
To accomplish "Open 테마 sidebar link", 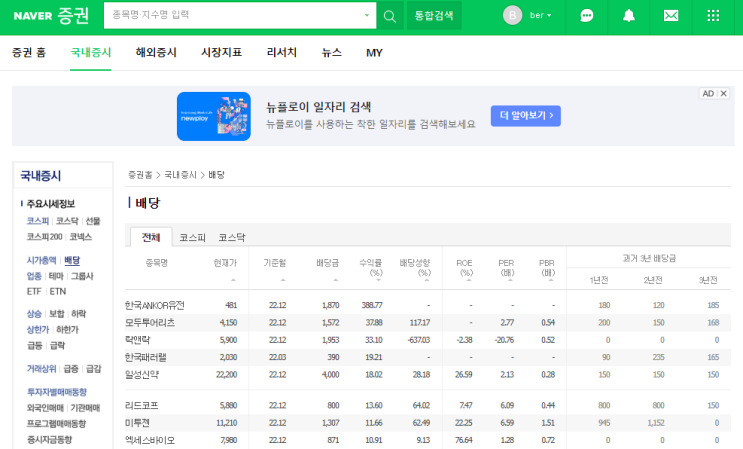I will (x=56, y=276).
